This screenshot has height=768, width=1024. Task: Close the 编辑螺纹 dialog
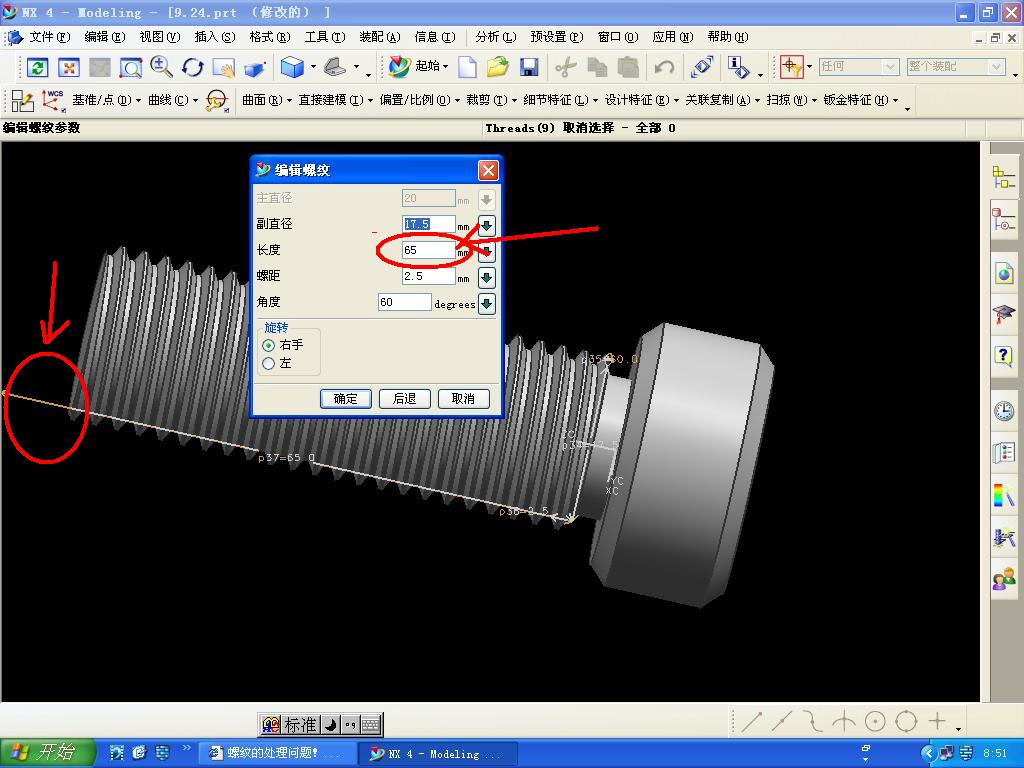point(488,171)
